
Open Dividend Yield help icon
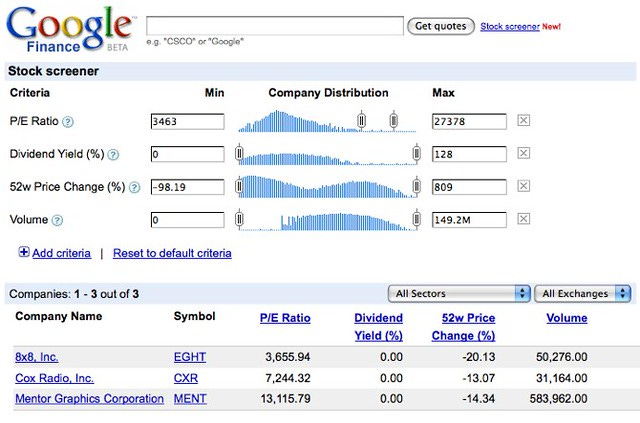point(113,155)
